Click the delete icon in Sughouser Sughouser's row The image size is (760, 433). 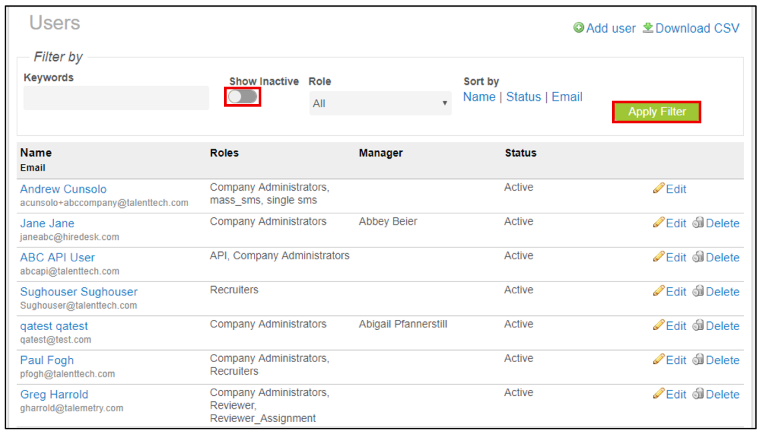click(x=698, y=291)
